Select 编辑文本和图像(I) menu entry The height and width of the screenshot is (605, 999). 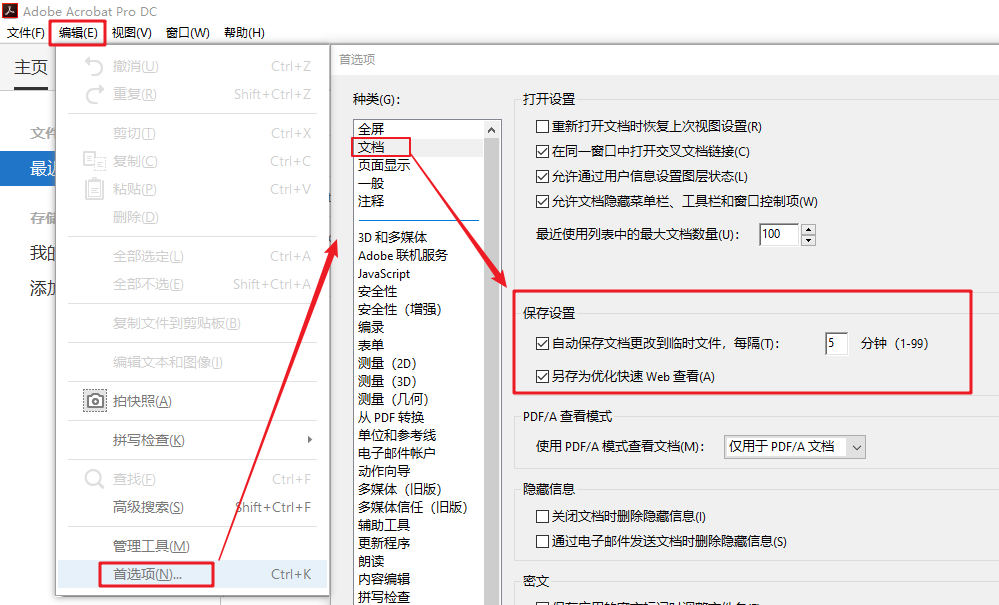pyautogui.click(x=192, y=362)
